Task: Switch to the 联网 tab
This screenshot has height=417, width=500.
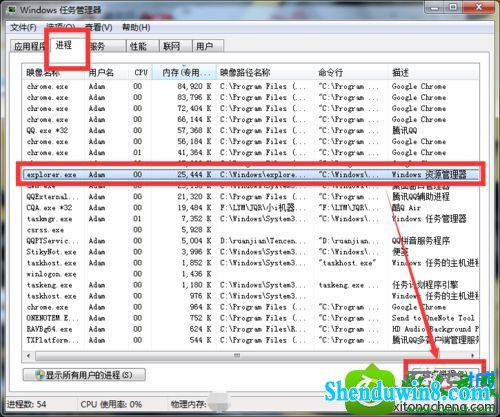Action: pos(176,46)
